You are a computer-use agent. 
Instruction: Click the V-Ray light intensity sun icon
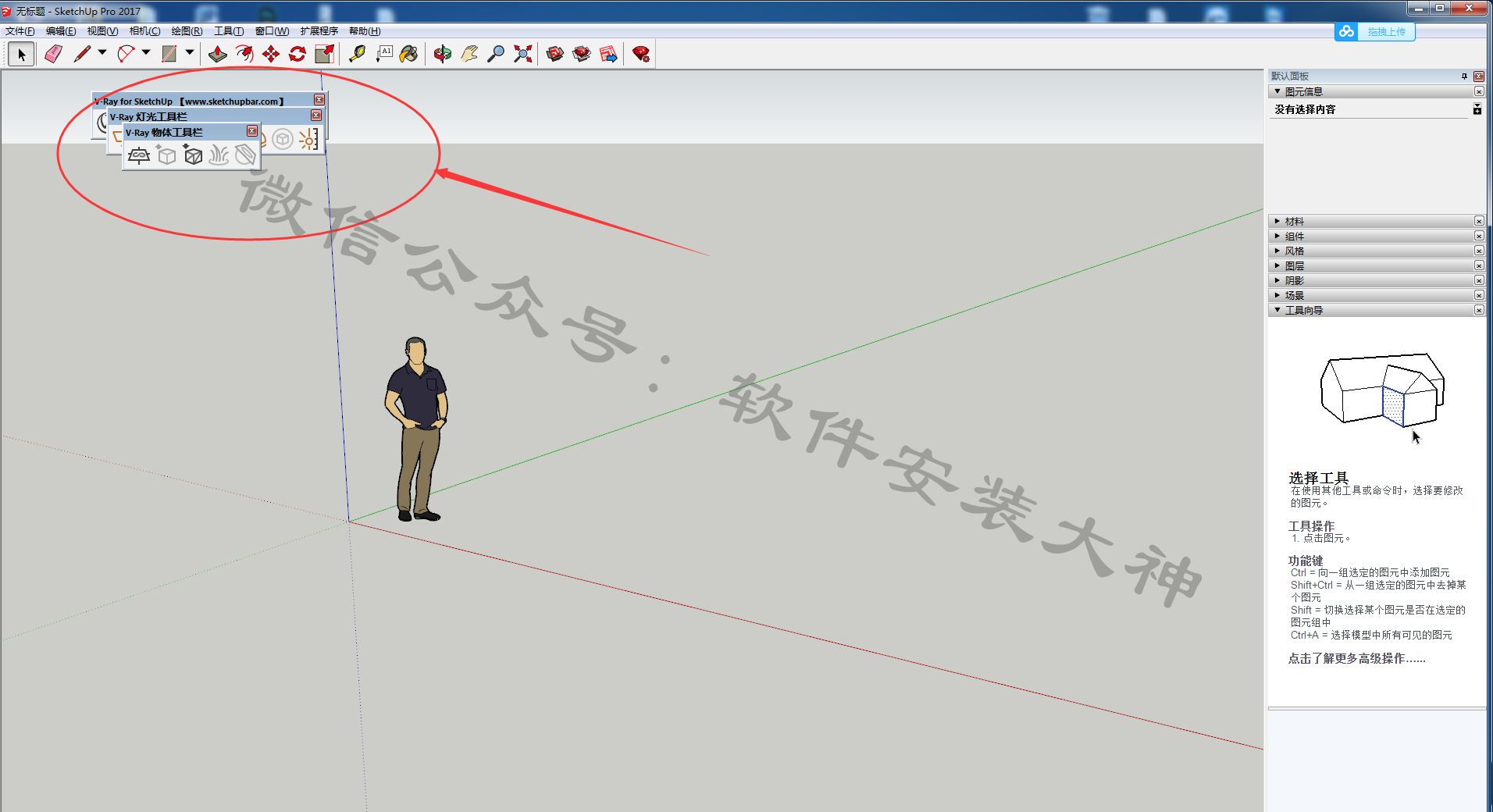[x=309, y=140]
